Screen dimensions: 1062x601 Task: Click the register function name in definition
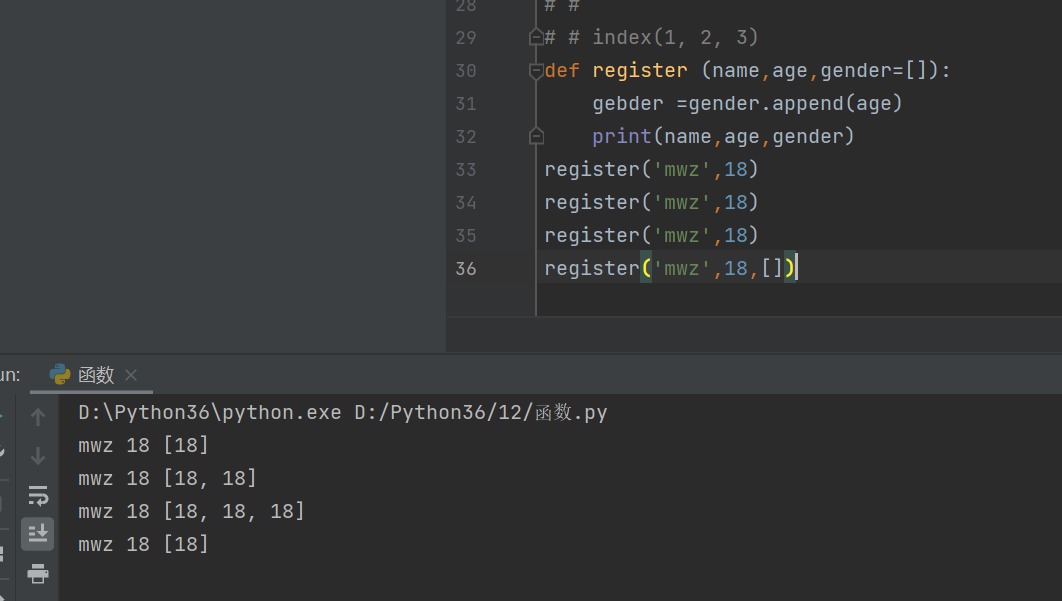[640, 70]
